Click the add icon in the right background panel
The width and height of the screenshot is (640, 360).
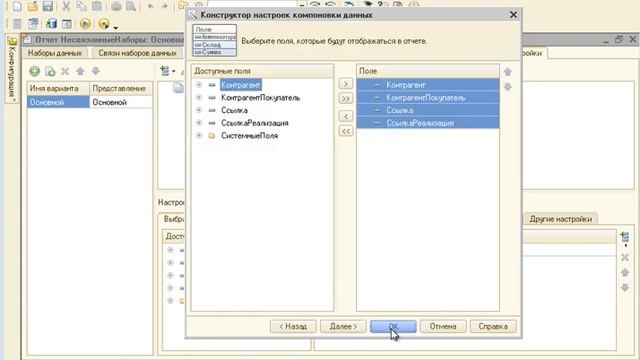[624, 238]
